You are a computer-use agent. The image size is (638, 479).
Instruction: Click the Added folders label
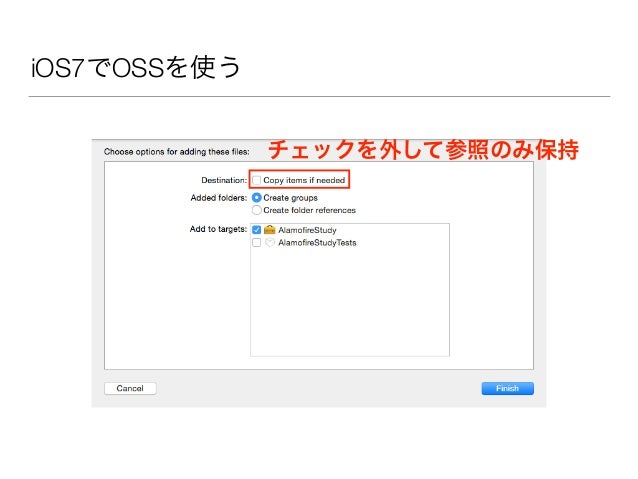219,198
